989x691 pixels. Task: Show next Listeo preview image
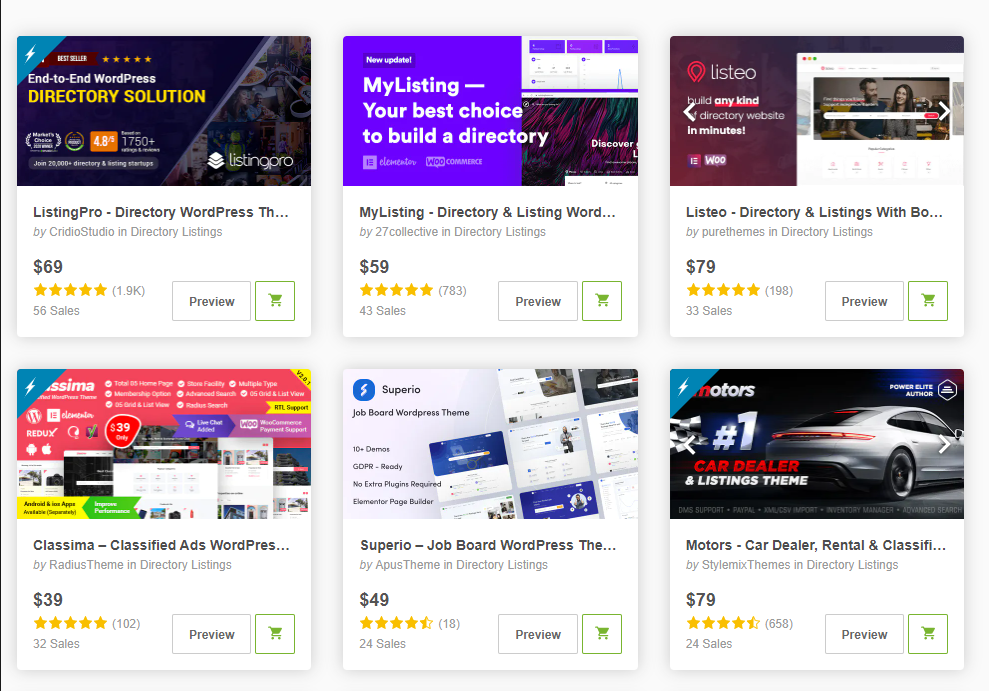[944, 111]
